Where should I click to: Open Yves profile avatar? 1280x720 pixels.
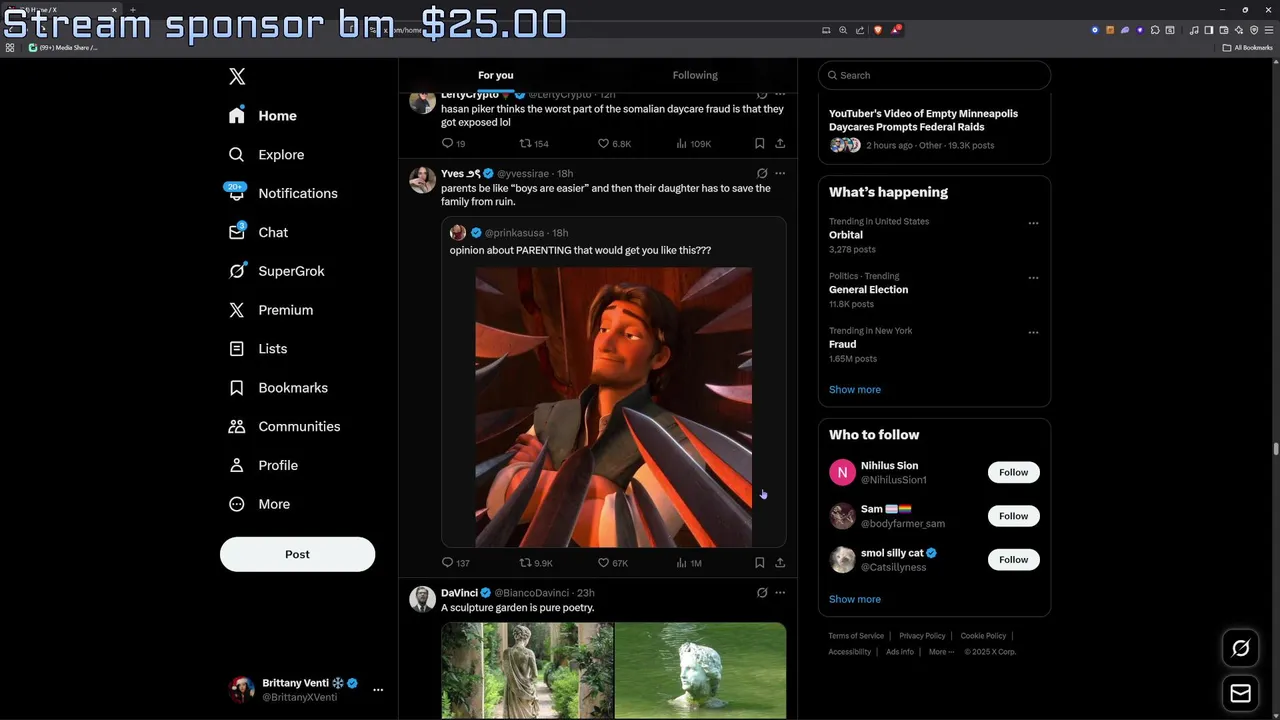click(422, 180)
